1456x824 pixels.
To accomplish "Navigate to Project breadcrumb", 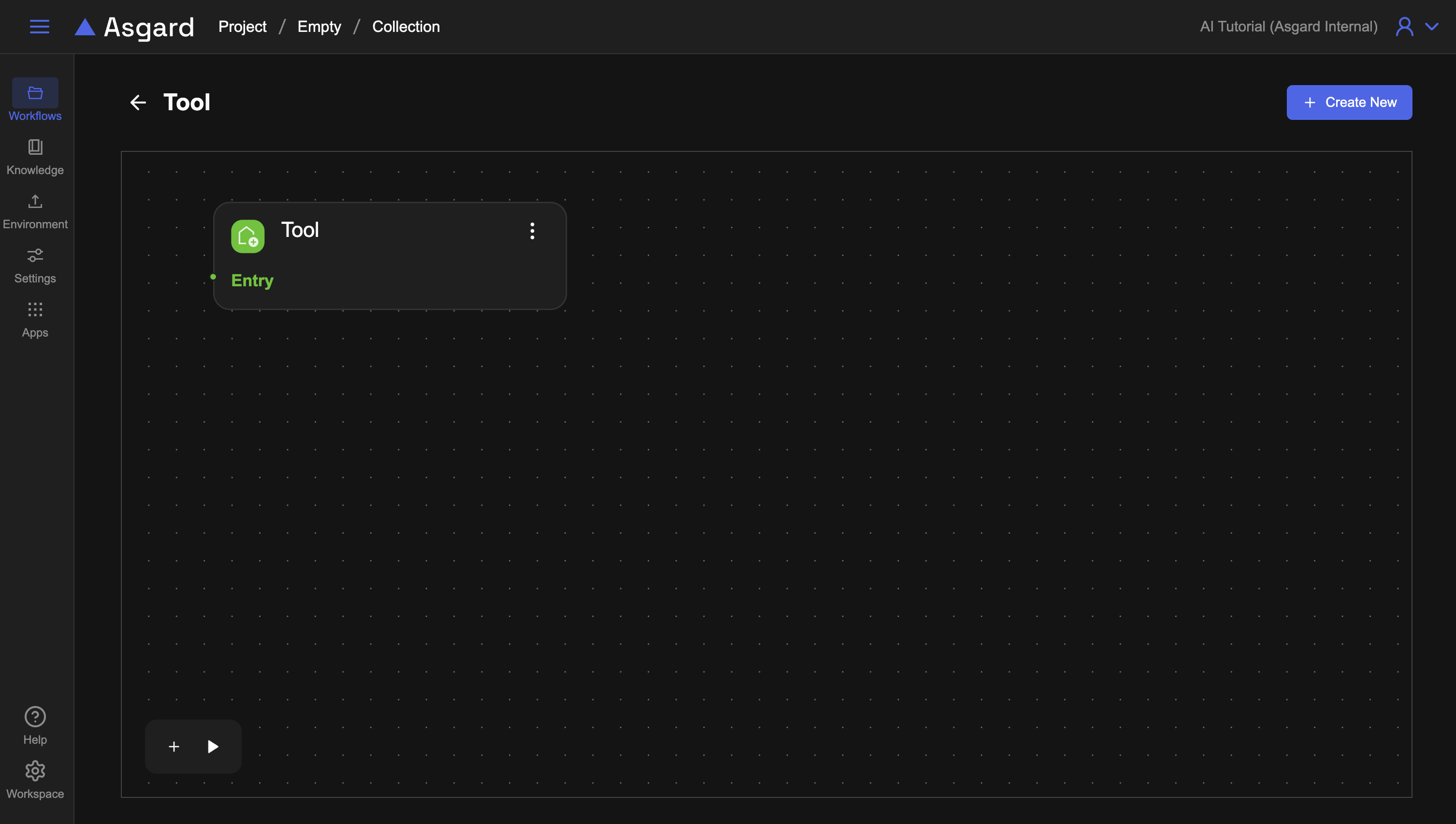I will [x=242, y=27].
